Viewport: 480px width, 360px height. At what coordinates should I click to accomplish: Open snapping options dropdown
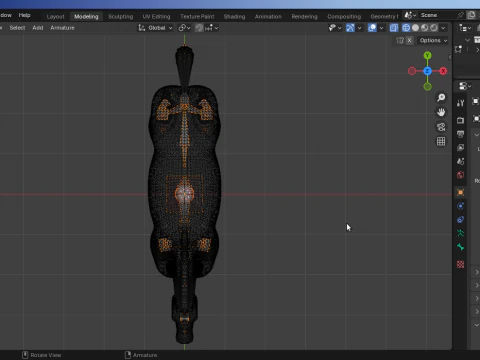pos(212,28)
